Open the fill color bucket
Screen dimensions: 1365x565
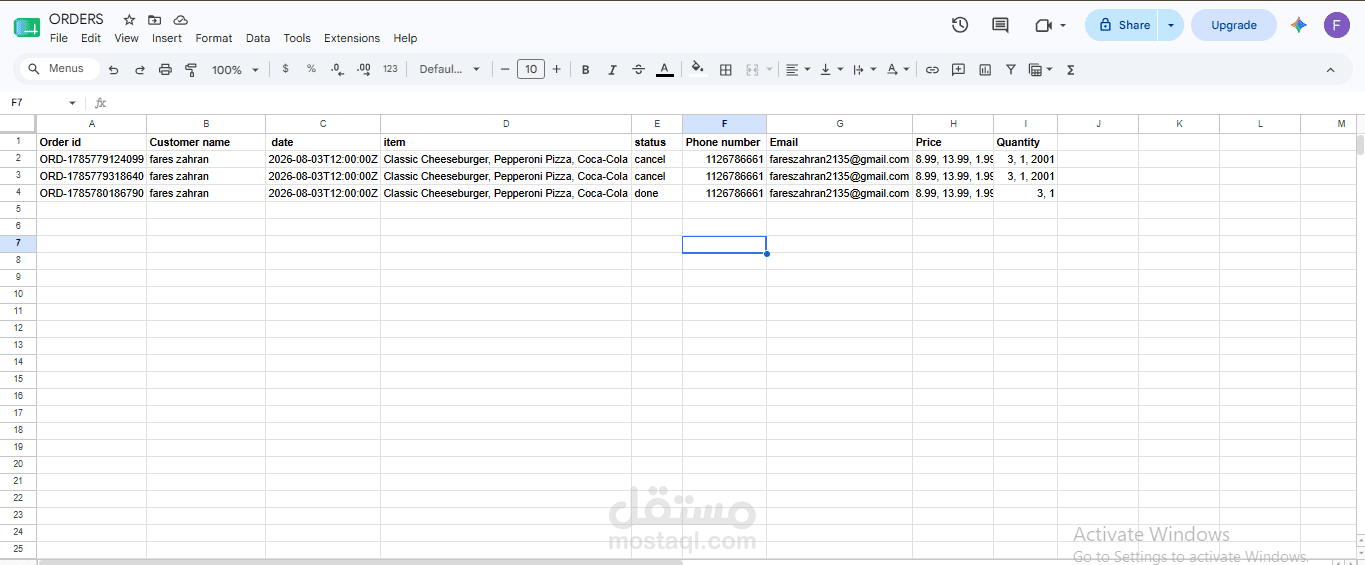[x=698, y=70]
